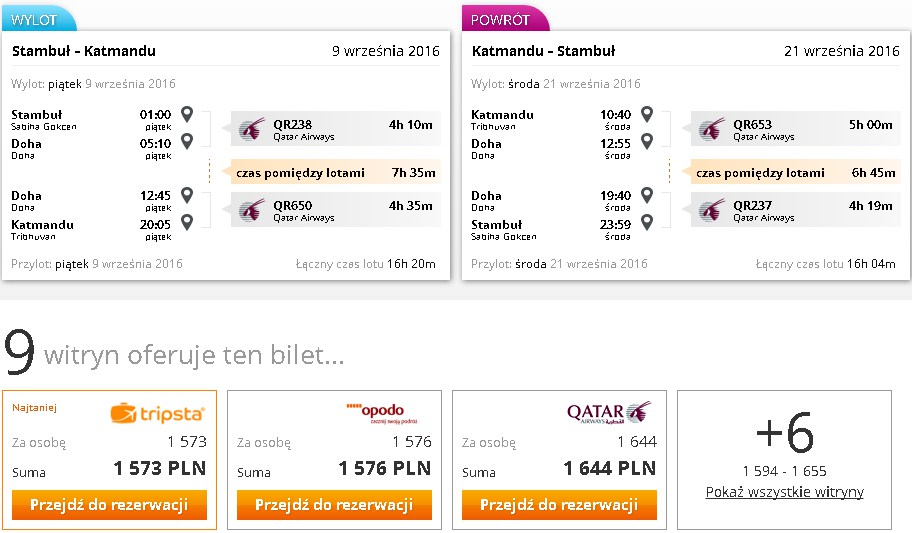
Task: Click the map pin beside Doha 19:40 departure
Action: click(647, 195)
